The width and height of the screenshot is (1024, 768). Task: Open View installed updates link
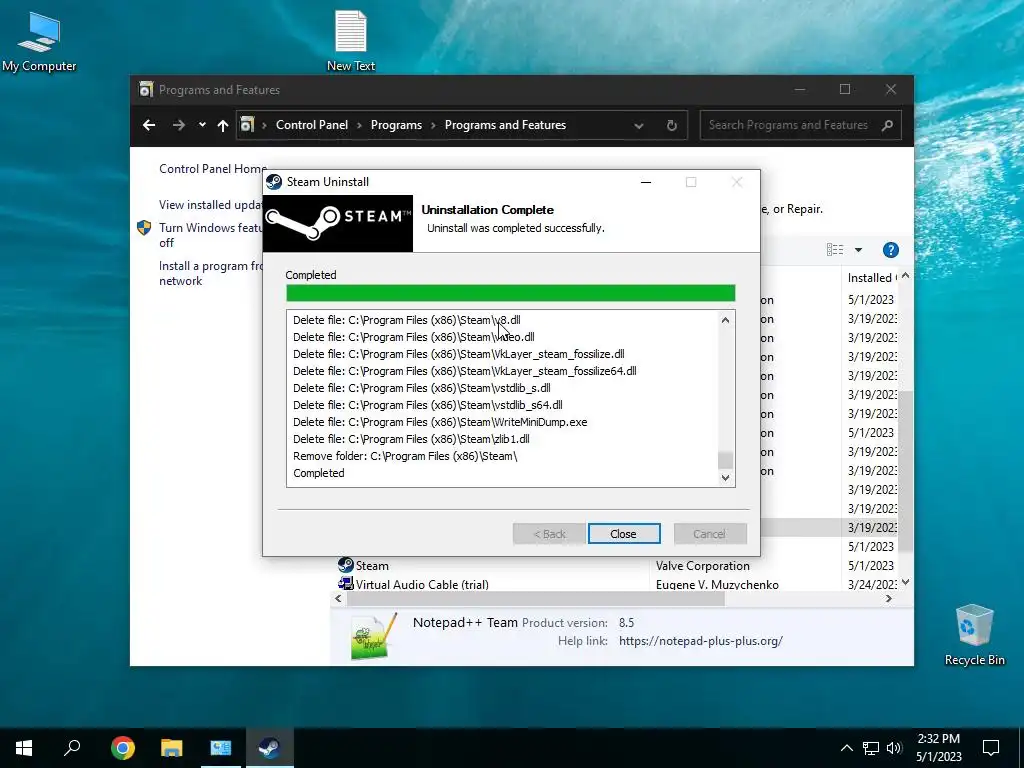point(210,204)
